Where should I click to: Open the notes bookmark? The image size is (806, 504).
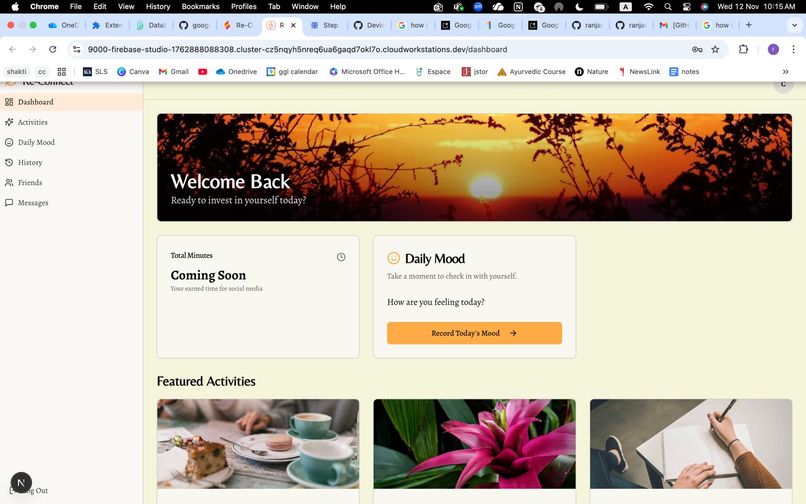(x=684, y=71)
